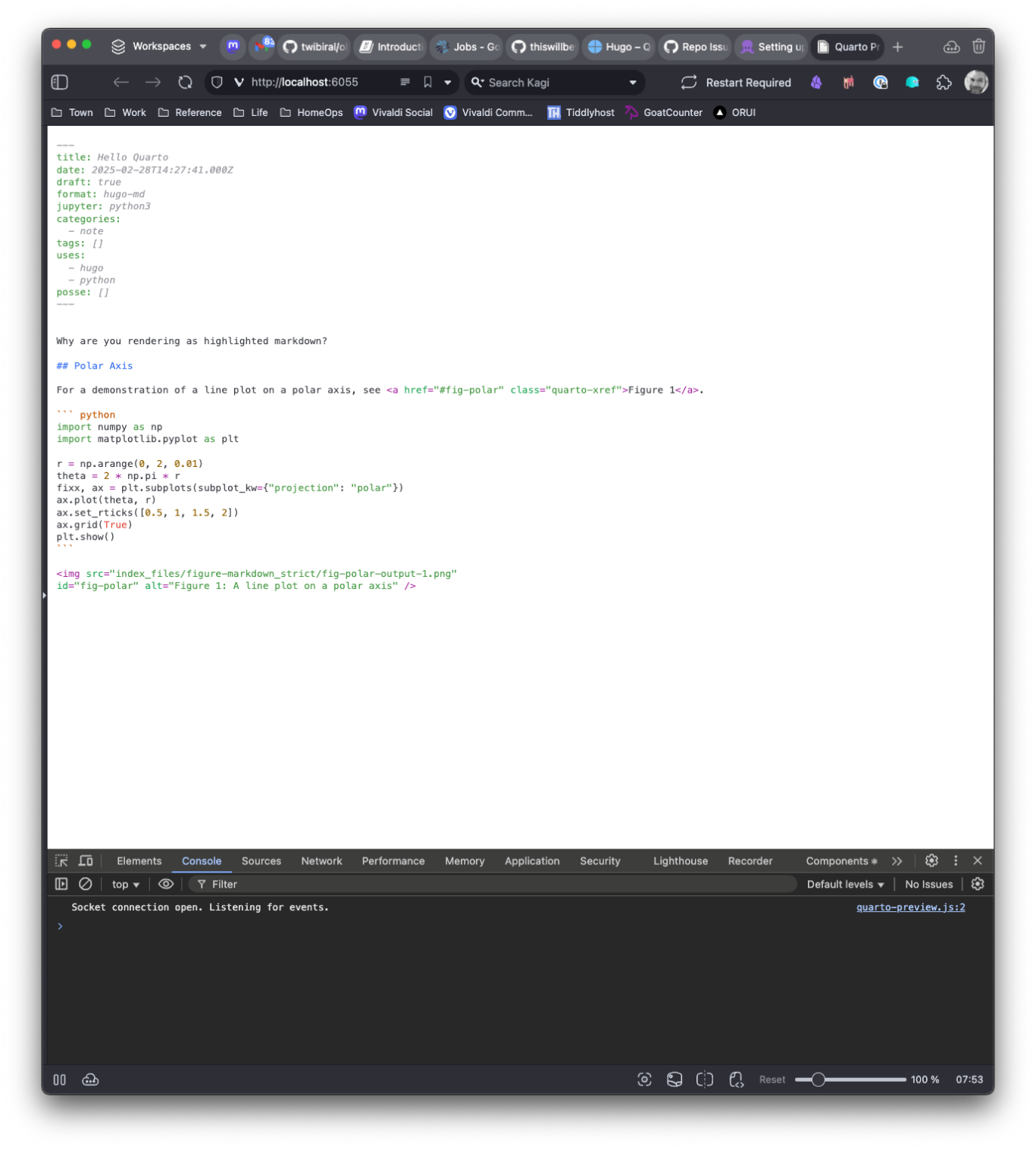1036x1150 pixels.
Task: Open synced tabs cloud icon in tab bar
Action: click(952, 47)
